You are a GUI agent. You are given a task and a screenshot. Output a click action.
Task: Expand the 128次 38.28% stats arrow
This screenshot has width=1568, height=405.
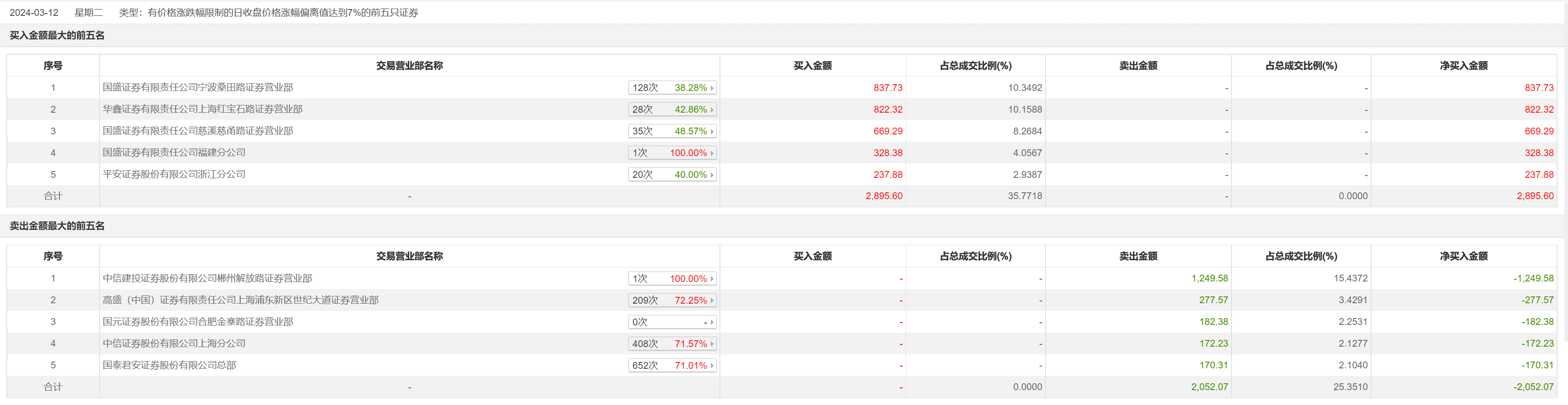pyautogui.click(x=712, y=88)
